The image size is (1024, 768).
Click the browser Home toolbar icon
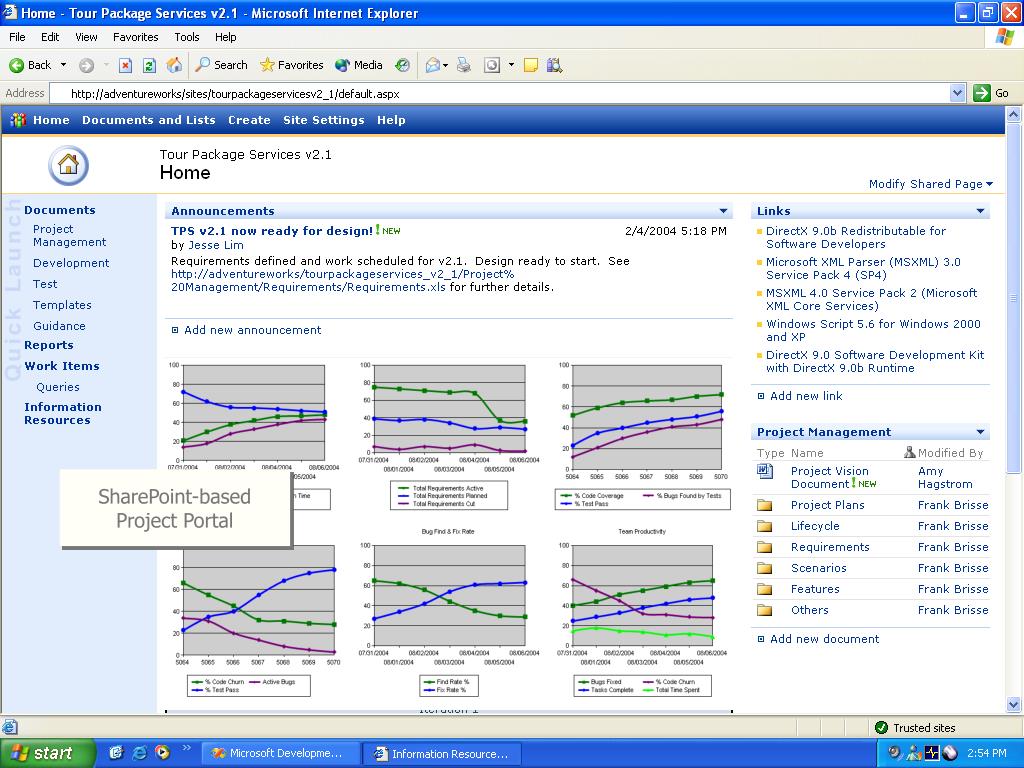click(x=174, y=65)
